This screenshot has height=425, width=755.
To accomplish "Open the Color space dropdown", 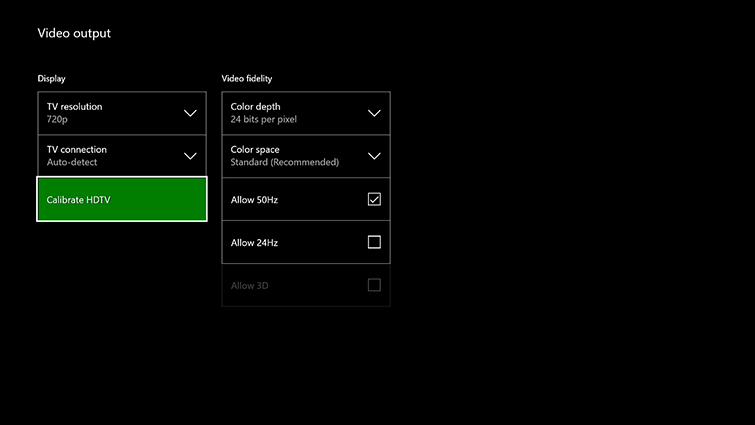I will 306,156.
